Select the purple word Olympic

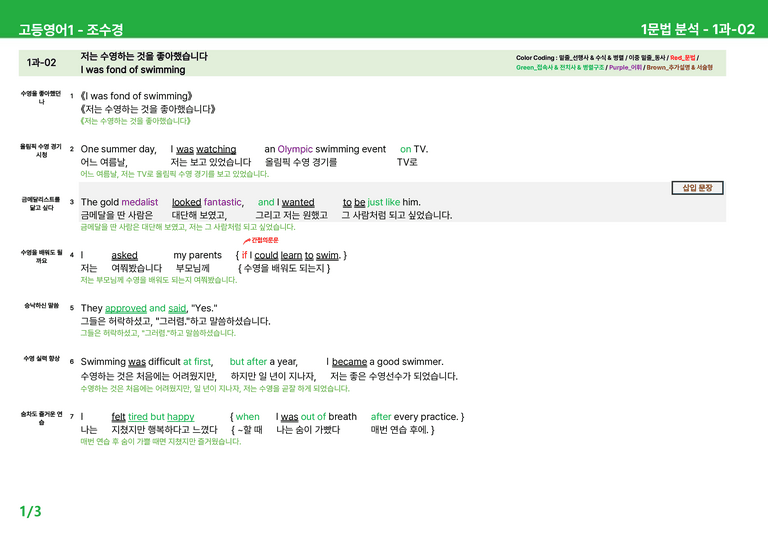pyautogui.click(x=295, y=149)
